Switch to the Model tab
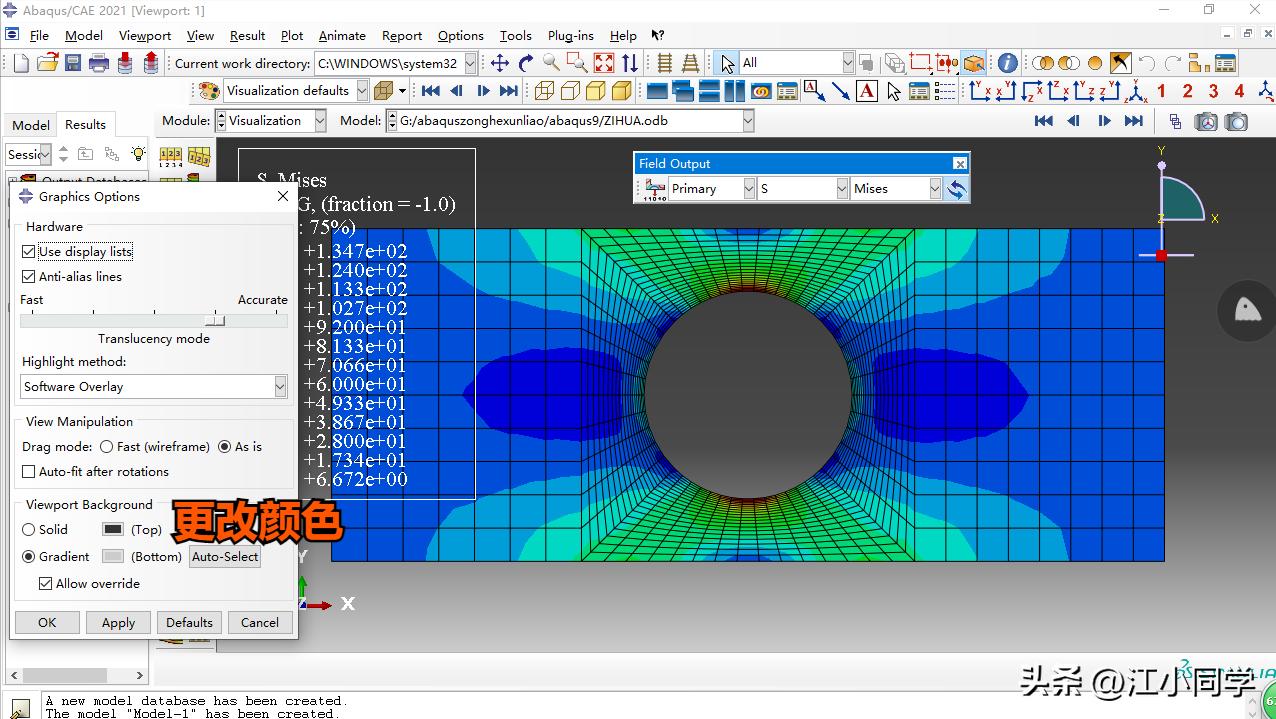Viewport: 1276px width, 719px height. [x=30, y=125]
